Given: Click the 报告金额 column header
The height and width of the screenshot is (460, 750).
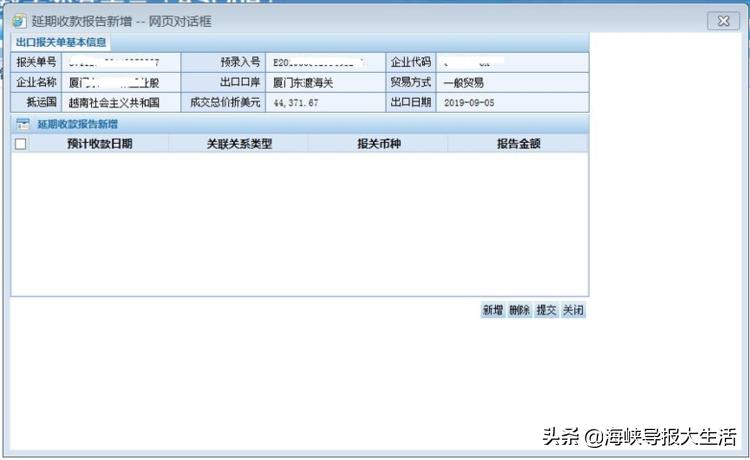Looking at the screenshot, I should click(x=518, y=144).
